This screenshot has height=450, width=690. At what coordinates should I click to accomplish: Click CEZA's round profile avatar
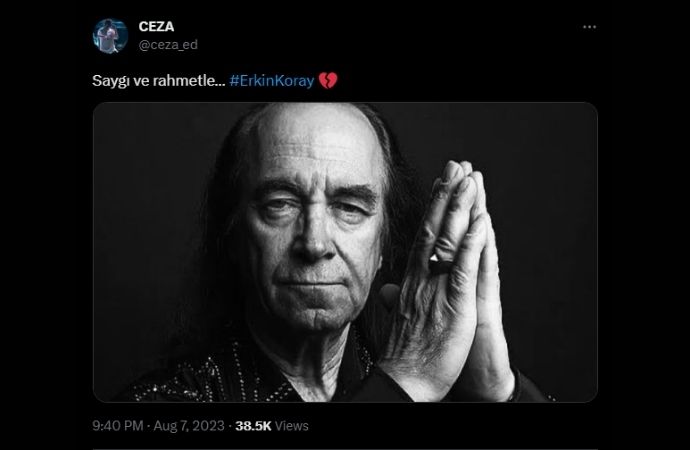(110, 36)
